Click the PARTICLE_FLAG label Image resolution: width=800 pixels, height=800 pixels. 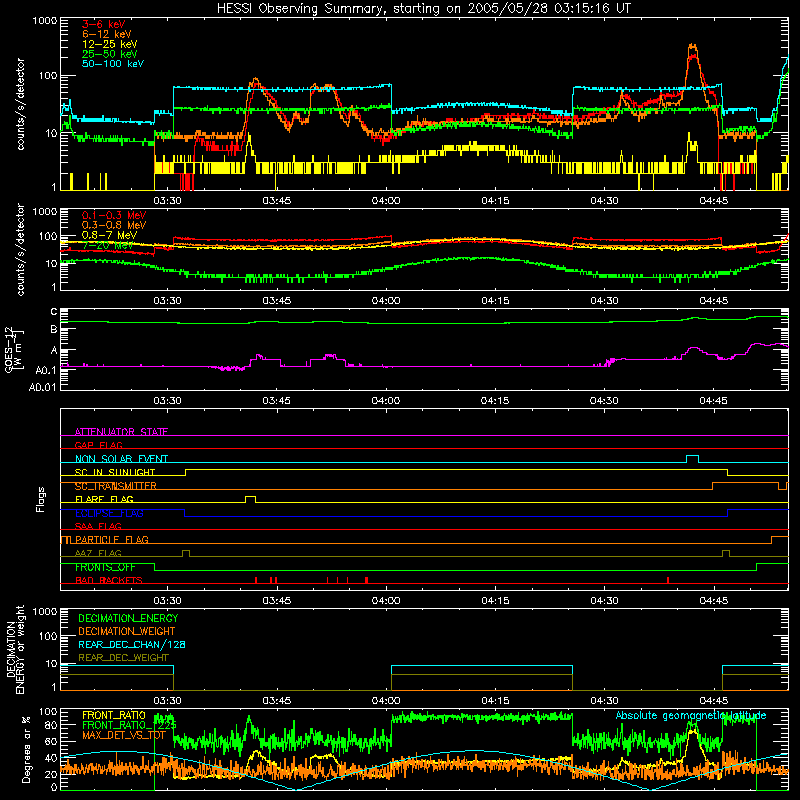click(112, 539)
